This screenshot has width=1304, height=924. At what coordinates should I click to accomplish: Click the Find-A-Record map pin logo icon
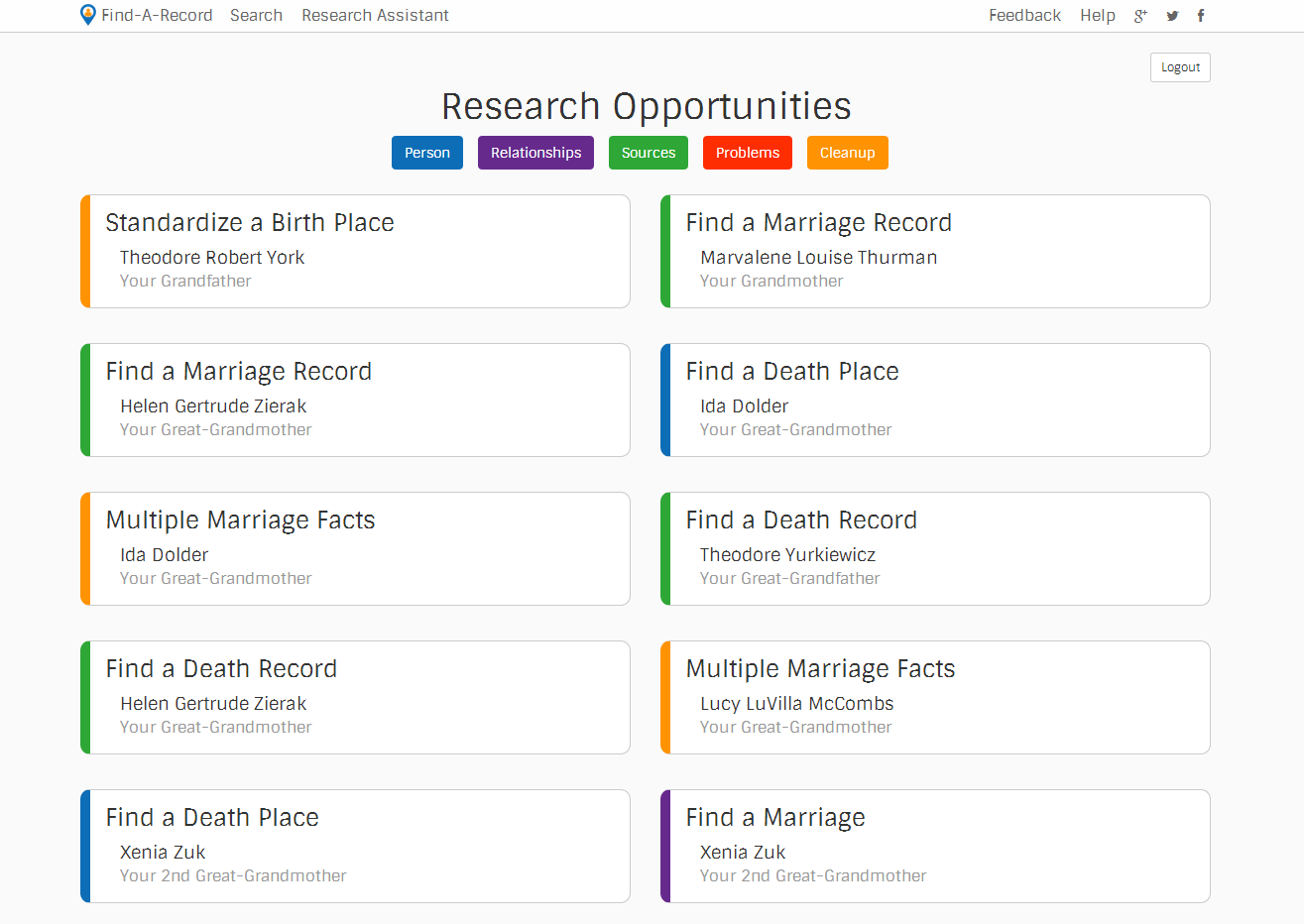[x=88, y=15]
